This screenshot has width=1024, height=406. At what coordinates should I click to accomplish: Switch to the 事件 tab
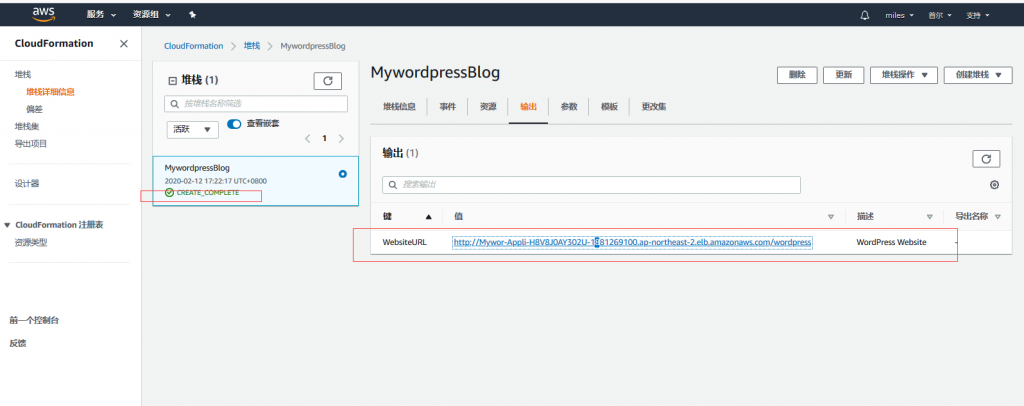click(x=447, y=107)
